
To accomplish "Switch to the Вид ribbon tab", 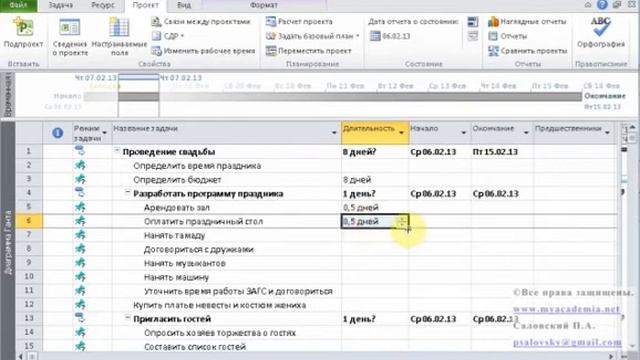I will click(184, 5).
